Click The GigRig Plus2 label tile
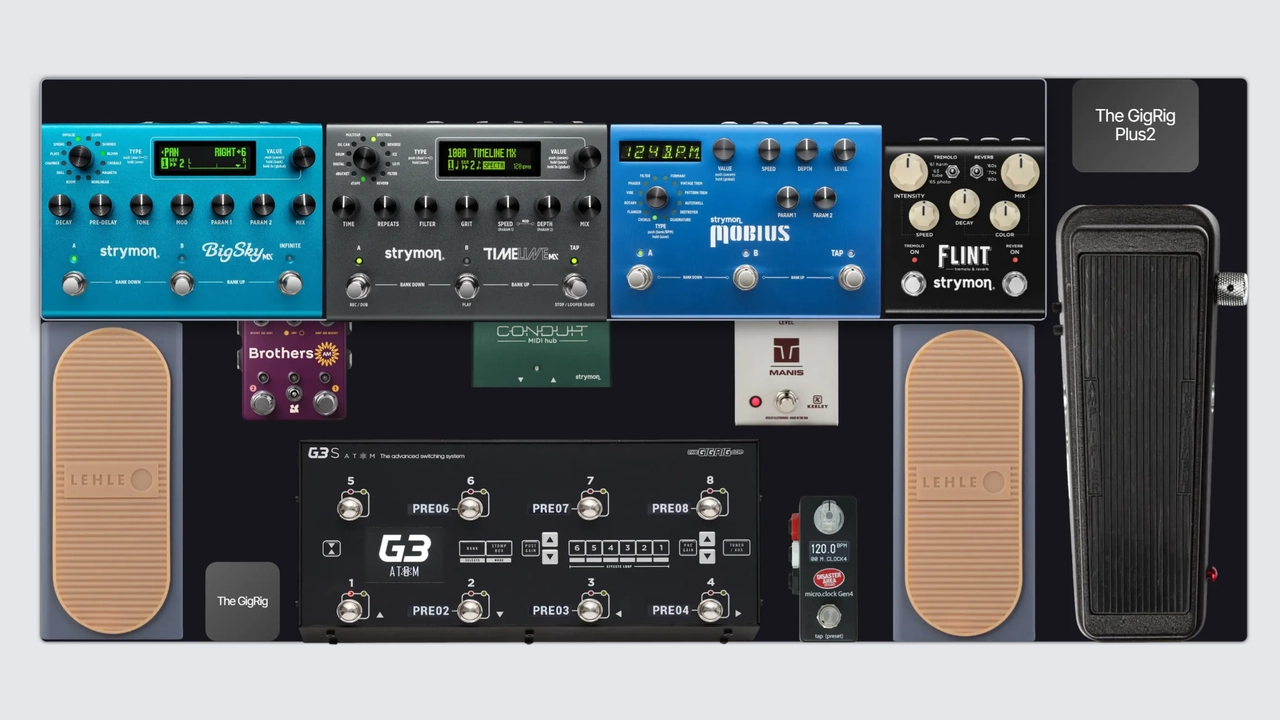Screen dimensions: 1280x720 point(1135,125)
